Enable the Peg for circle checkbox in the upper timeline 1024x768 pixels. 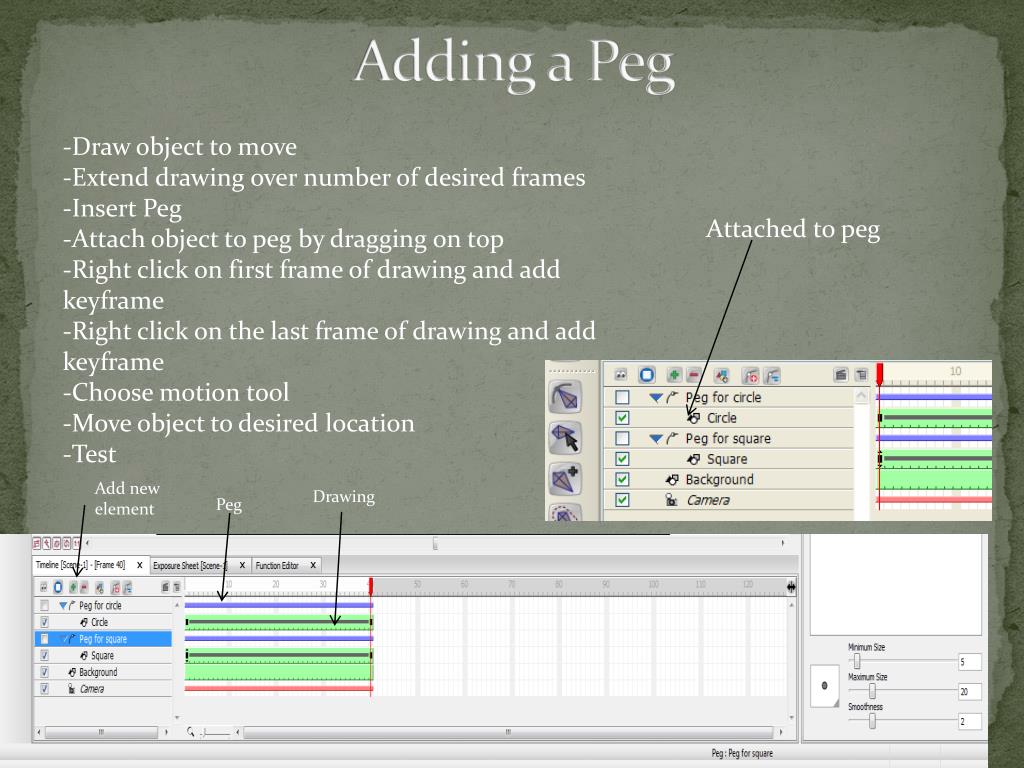pyautogui.click(x=622, y=397)
